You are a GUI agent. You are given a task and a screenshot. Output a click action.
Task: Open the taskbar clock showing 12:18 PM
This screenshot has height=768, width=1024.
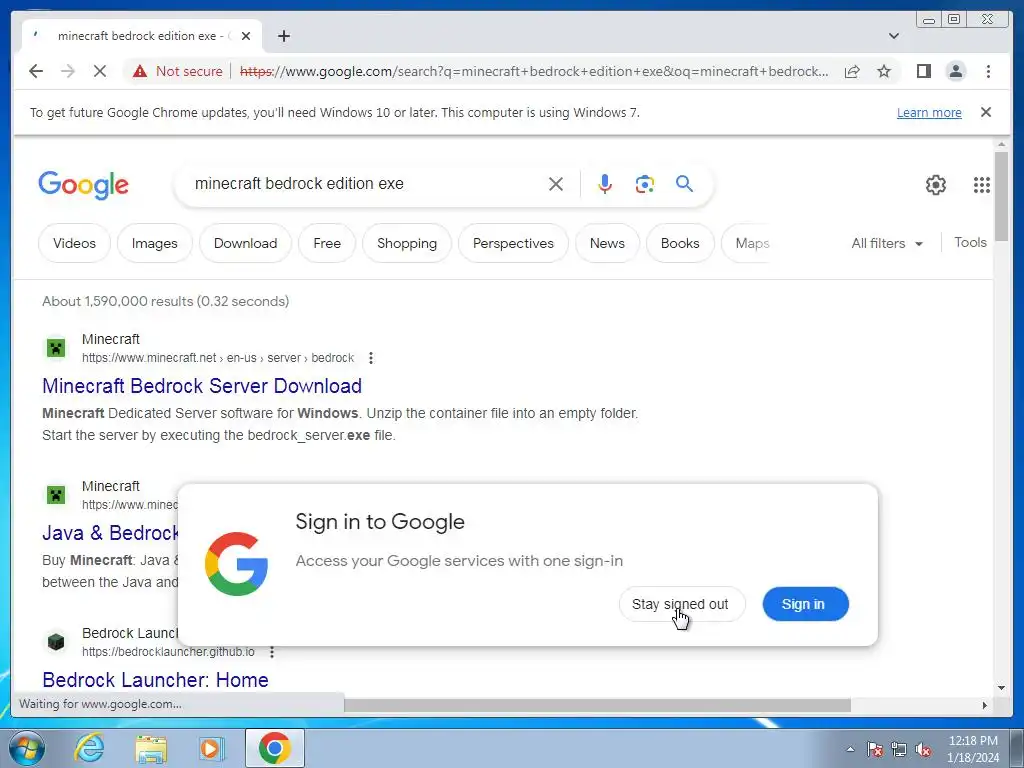972,749
